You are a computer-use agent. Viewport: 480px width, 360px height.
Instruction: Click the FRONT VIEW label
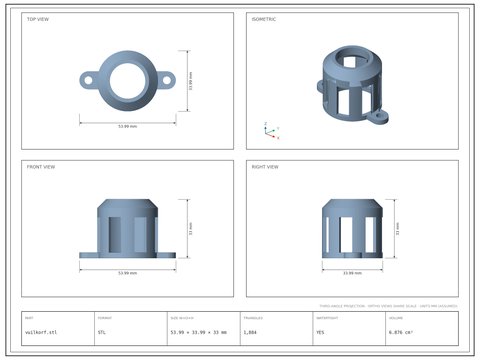tap(41, 167)
